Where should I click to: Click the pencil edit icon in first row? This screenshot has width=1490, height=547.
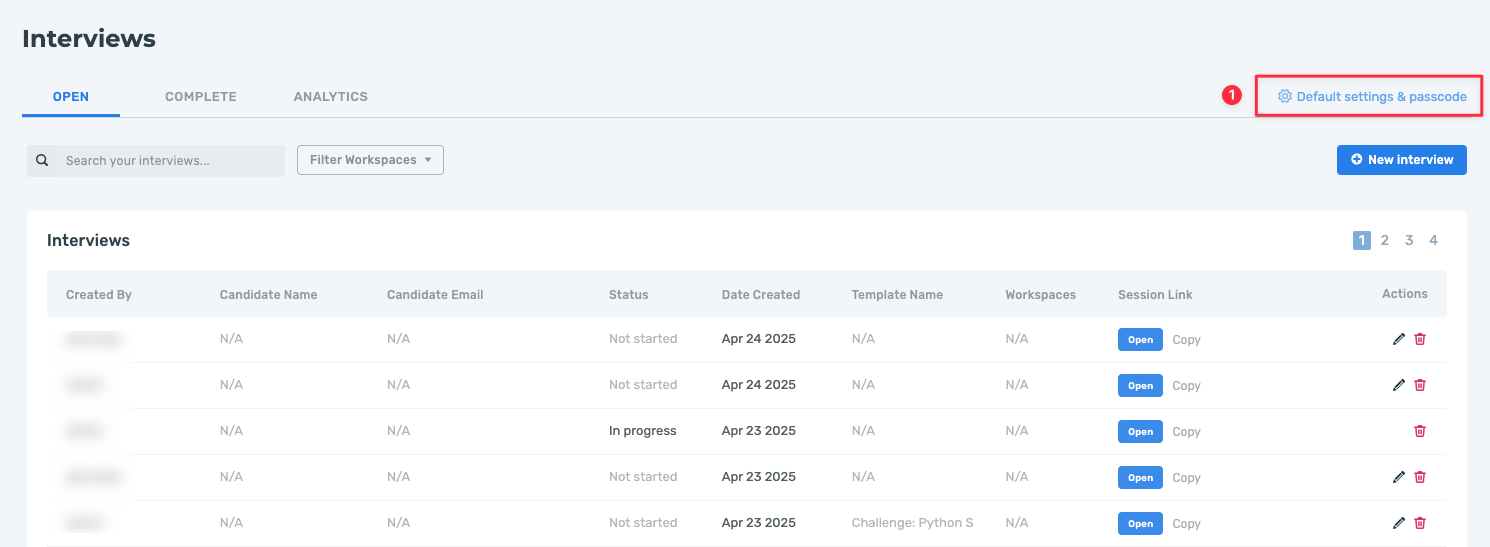(1398, 339)
